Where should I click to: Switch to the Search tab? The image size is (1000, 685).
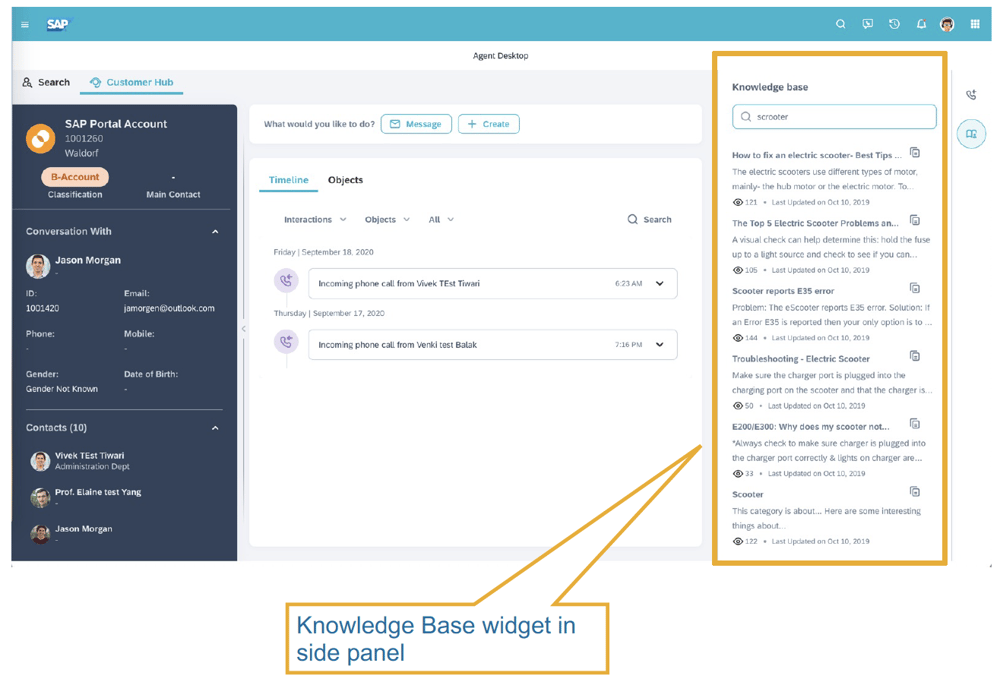[46, 82]
